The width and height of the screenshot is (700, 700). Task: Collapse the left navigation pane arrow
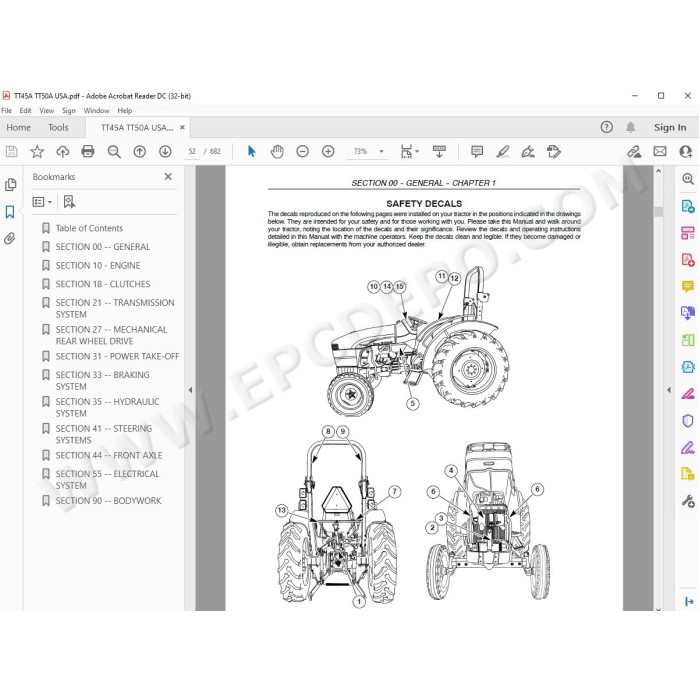(190, 390)
